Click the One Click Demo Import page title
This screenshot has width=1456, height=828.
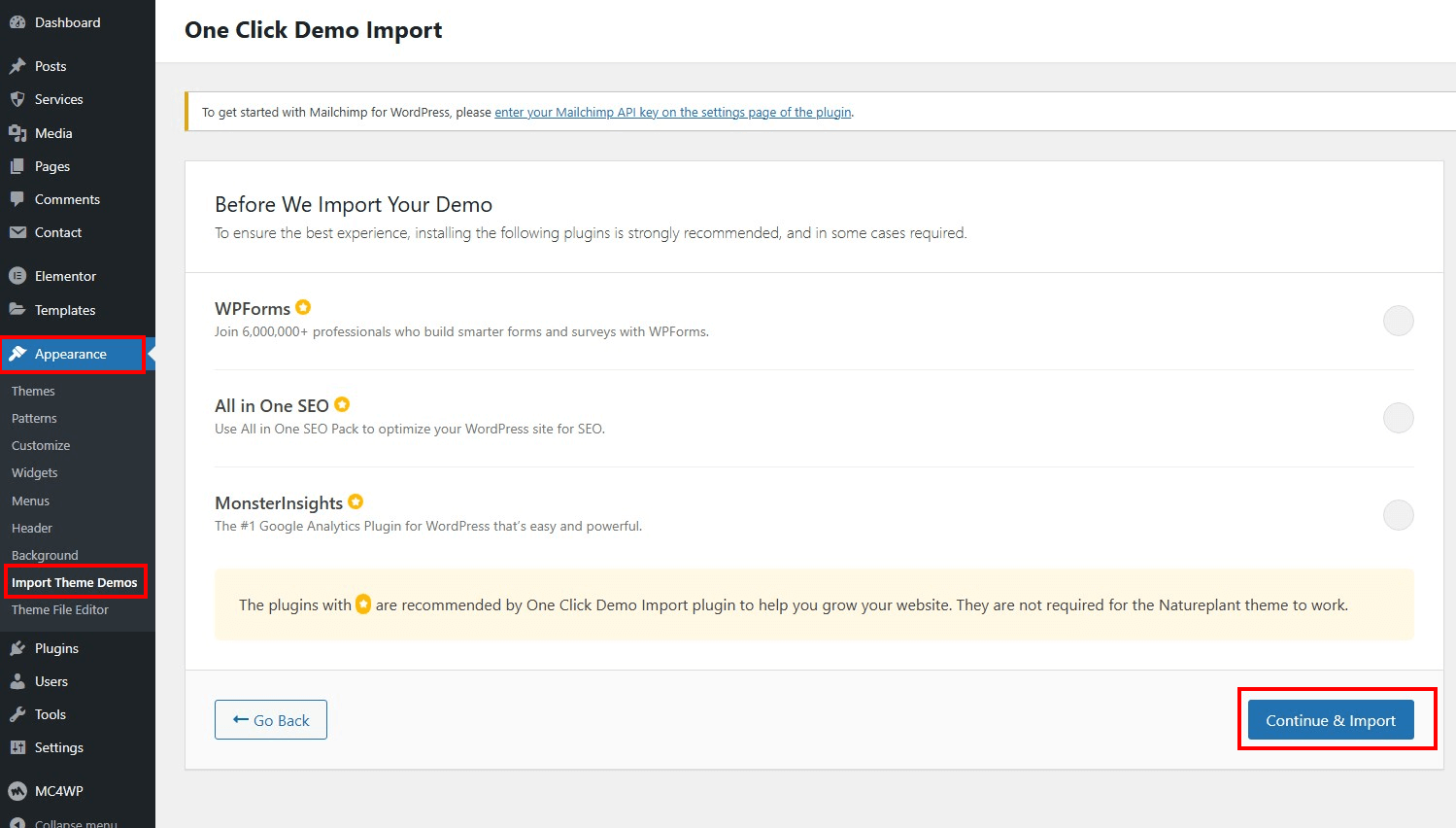(314, 30)
